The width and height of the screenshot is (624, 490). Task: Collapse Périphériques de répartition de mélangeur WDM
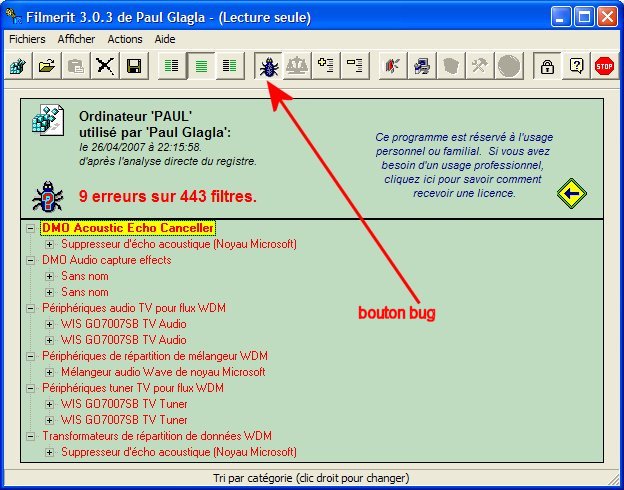(x=30, y=356)
